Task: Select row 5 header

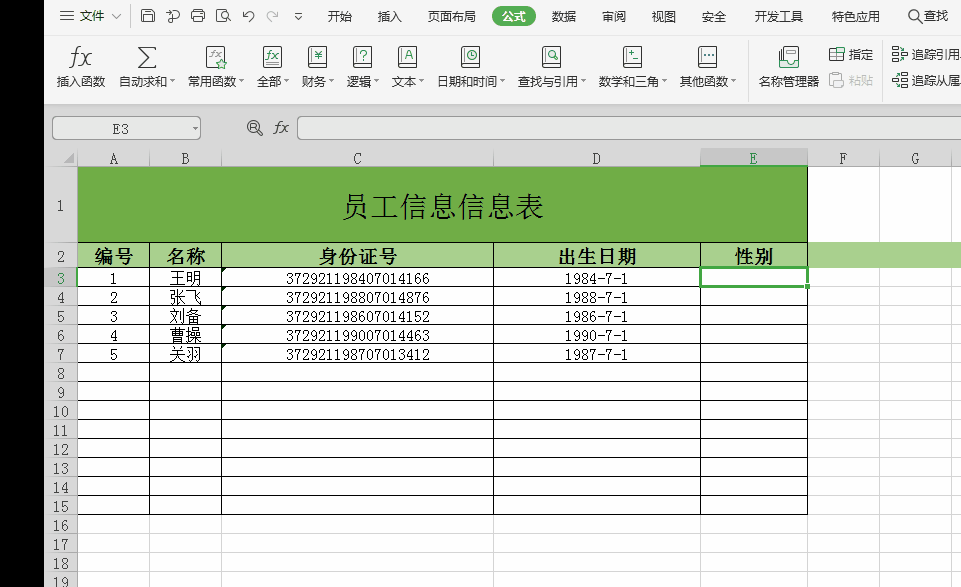Action: (61, 316)
